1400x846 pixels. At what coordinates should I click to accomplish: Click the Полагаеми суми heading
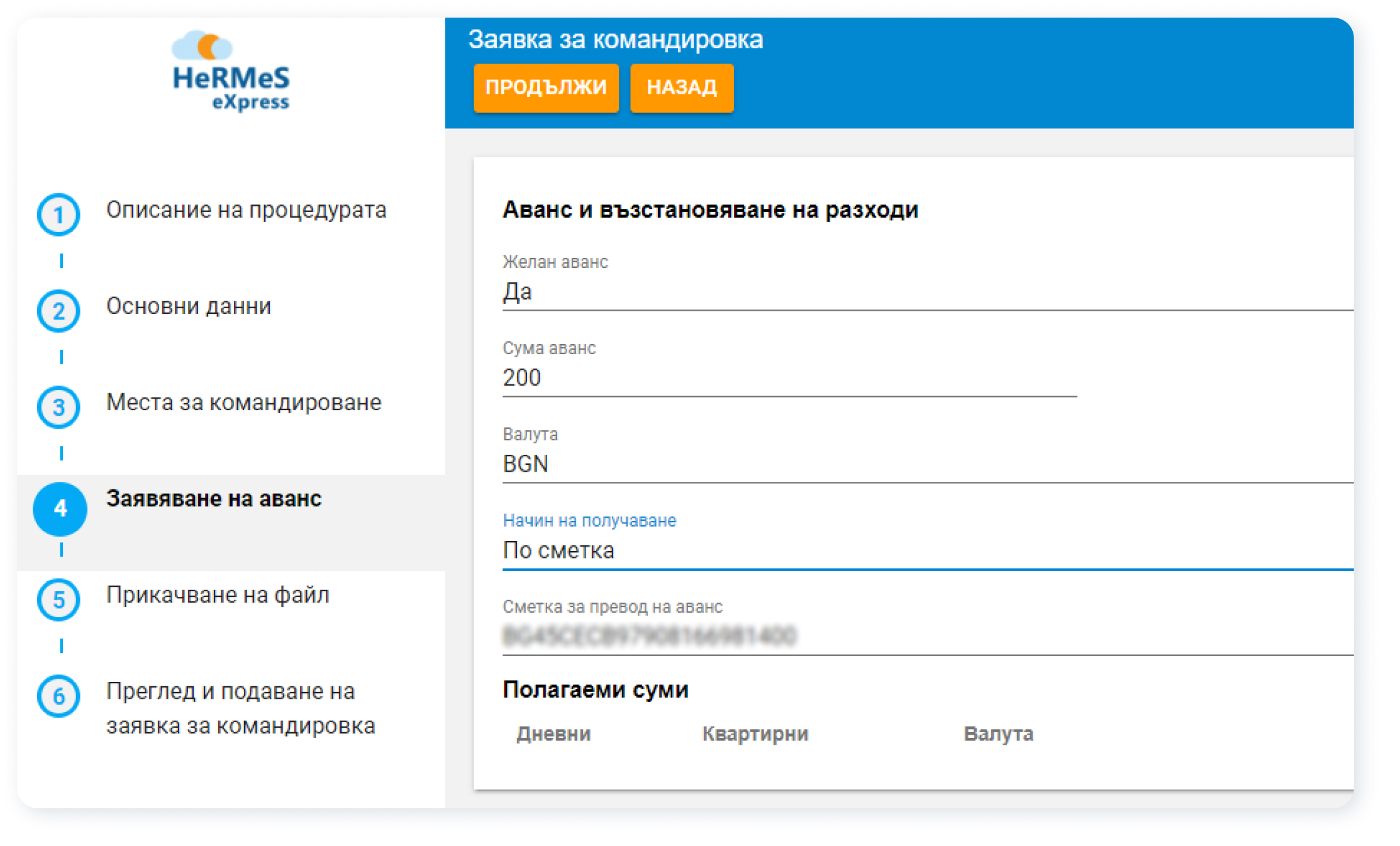tap(596, 690)
